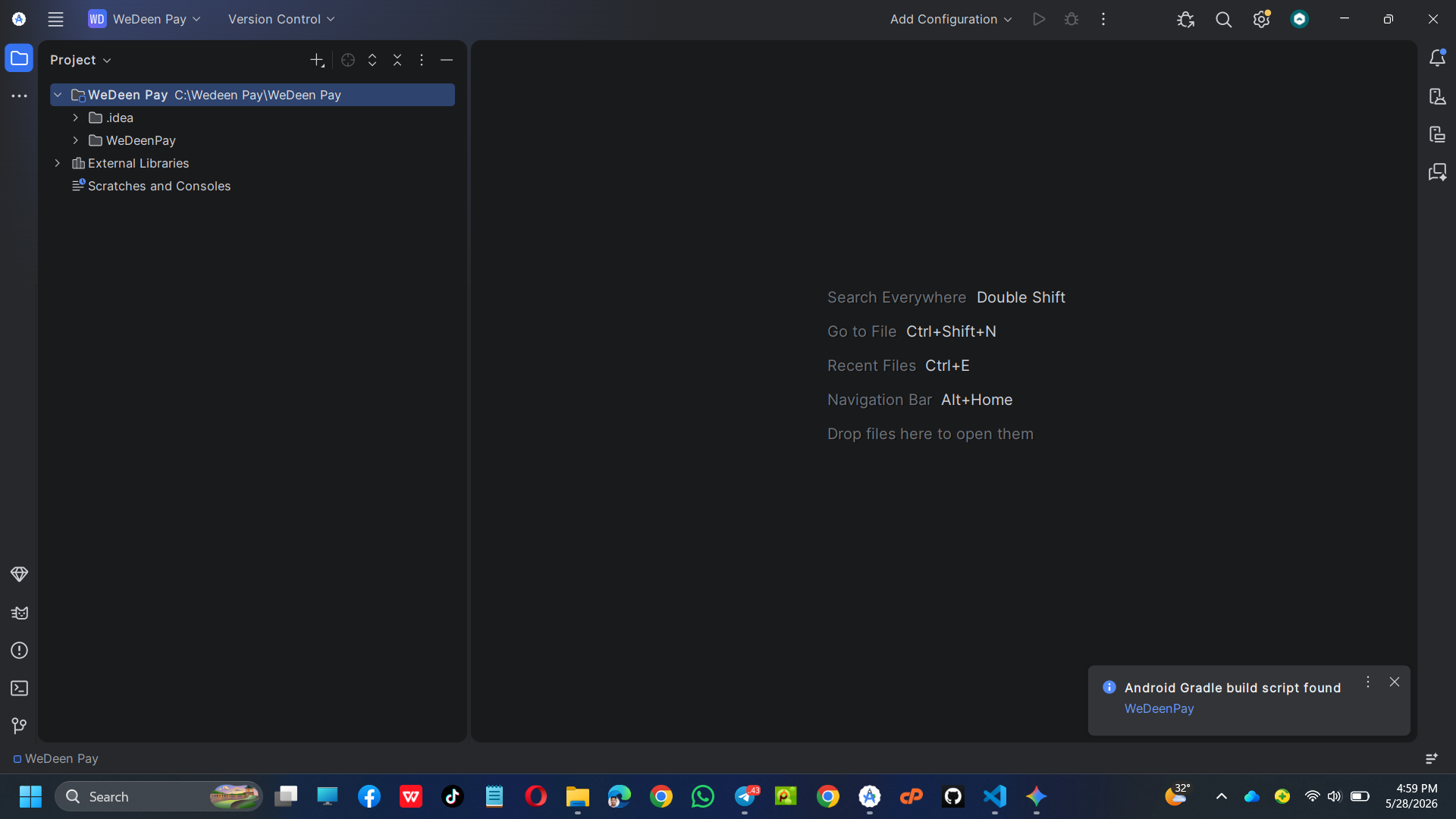Open the account profile avatar
This screenshot has width=1456, height=819.
pyautogui.click(x=1300, y=19)
